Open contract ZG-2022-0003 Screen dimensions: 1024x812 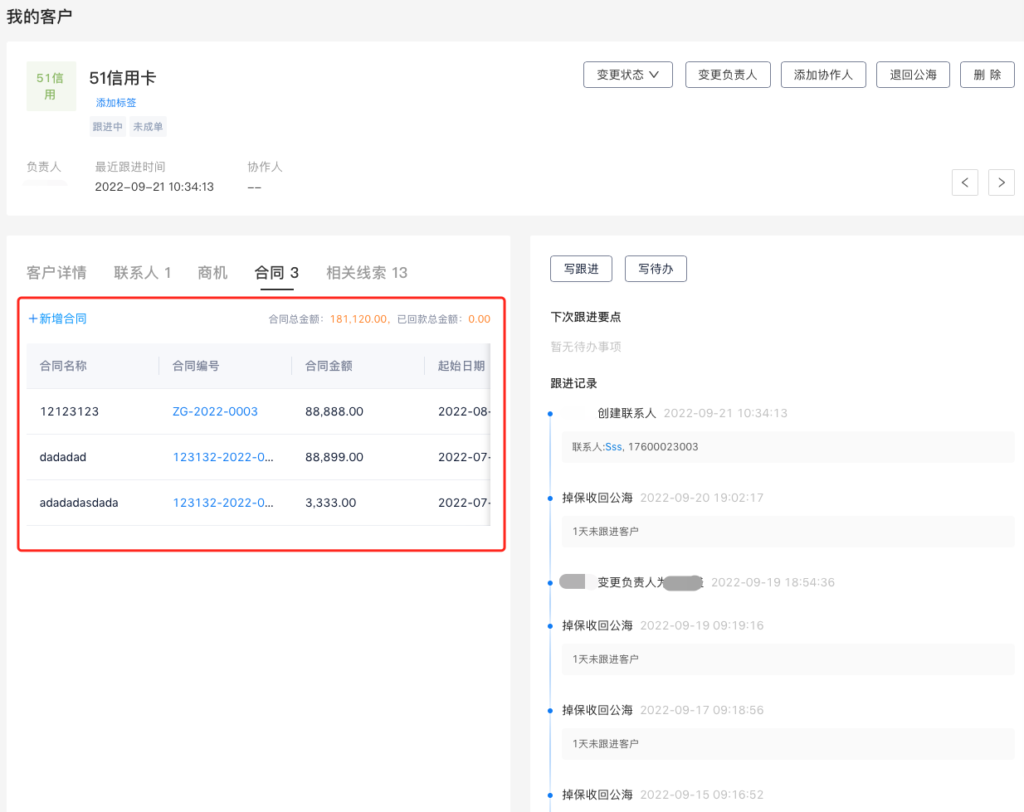(x=215, y=411)
